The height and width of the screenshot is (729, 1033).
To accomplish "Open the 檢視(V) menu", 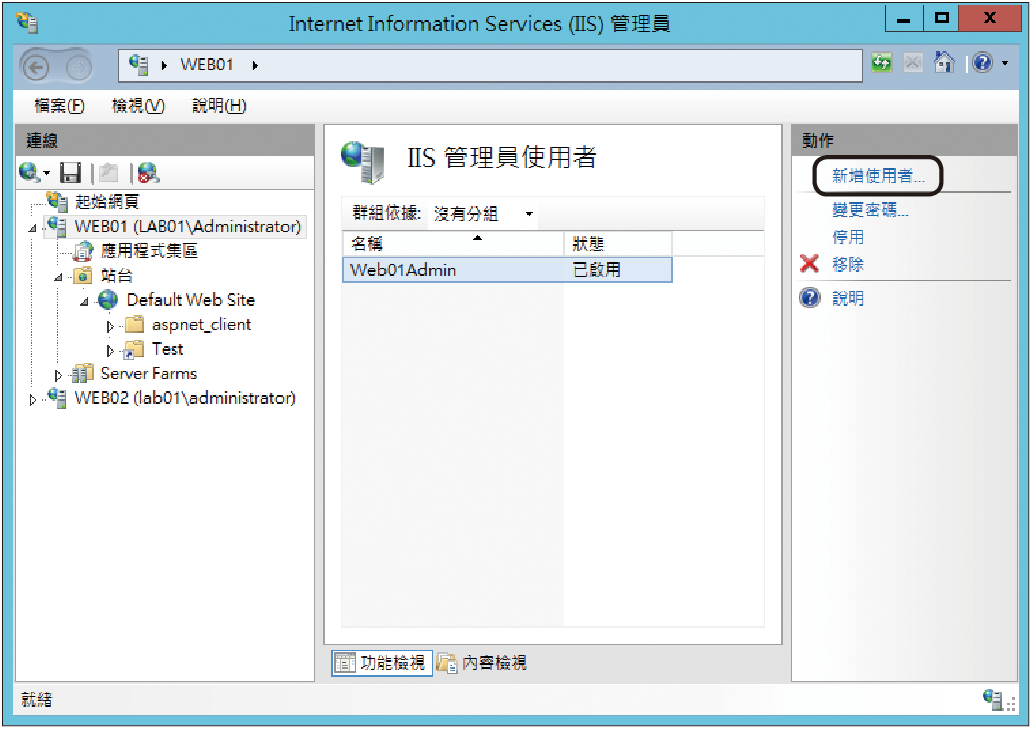I will point(138,106).
